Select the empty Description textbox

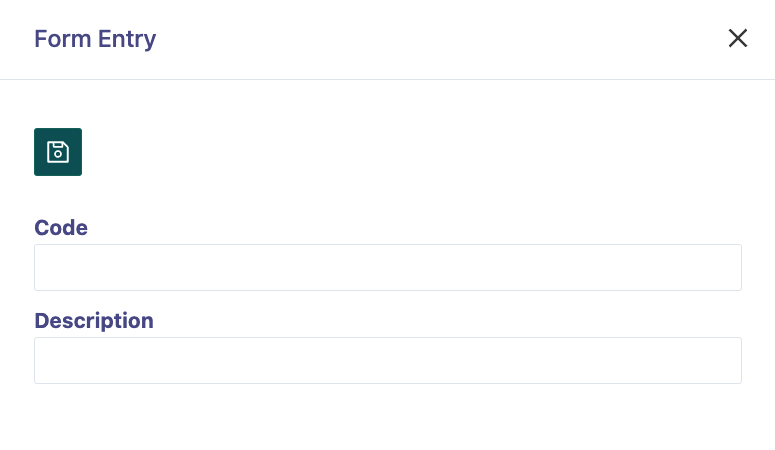tap(388, 360)
